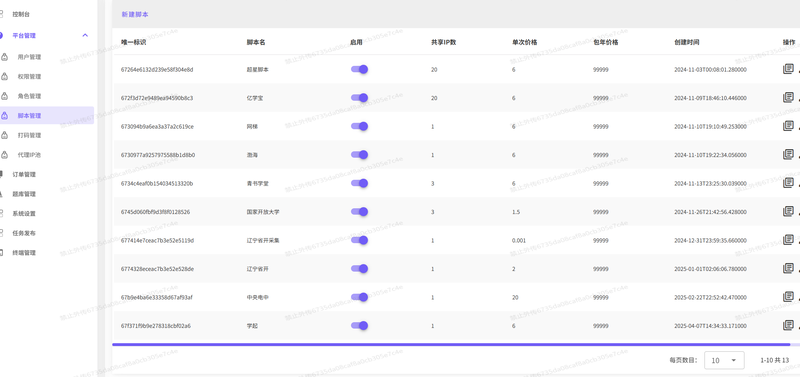Go to 控制台 in the sidebar

tap(21, 15)
